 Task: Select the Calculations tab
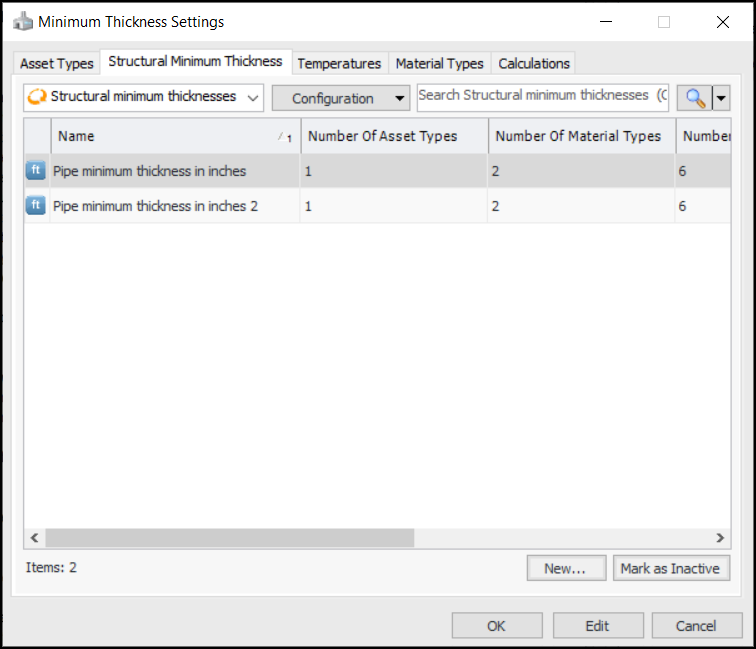pyautogui.click(x=534, y=63)
